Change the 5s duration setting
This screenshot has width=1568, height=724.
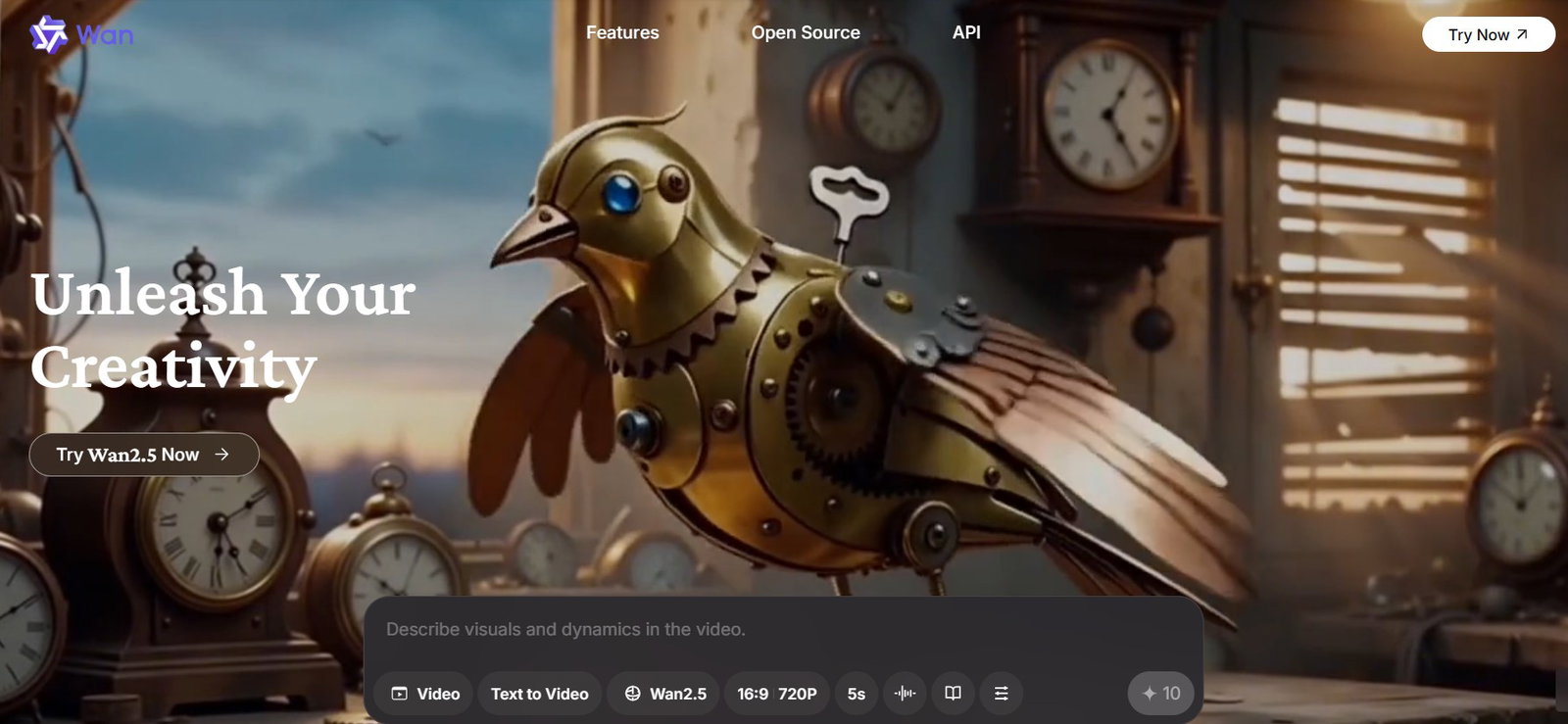857,694
